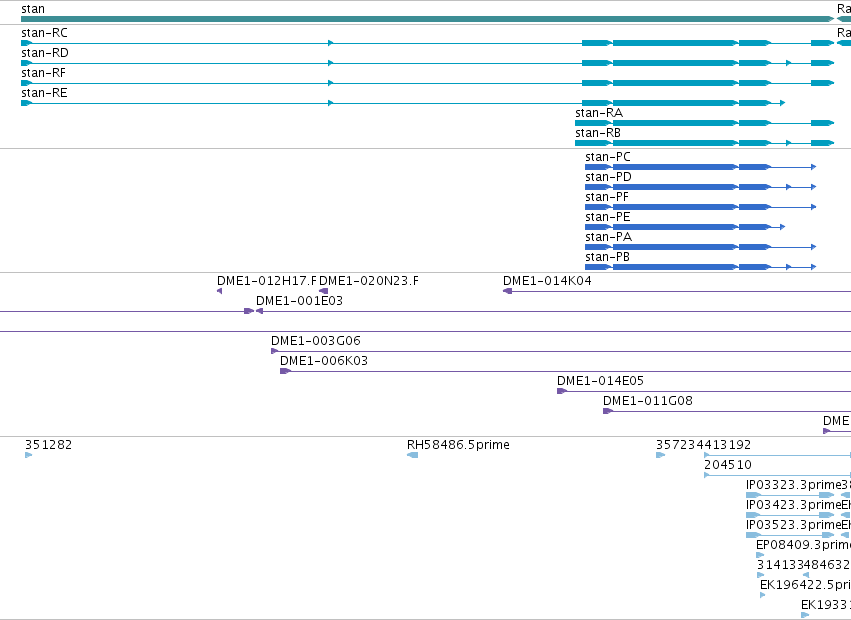Screen dimensions: 851x620
Task: Click the end arrow of stan-PE protein
Action: pyautogui.click(x=782, y=227)
